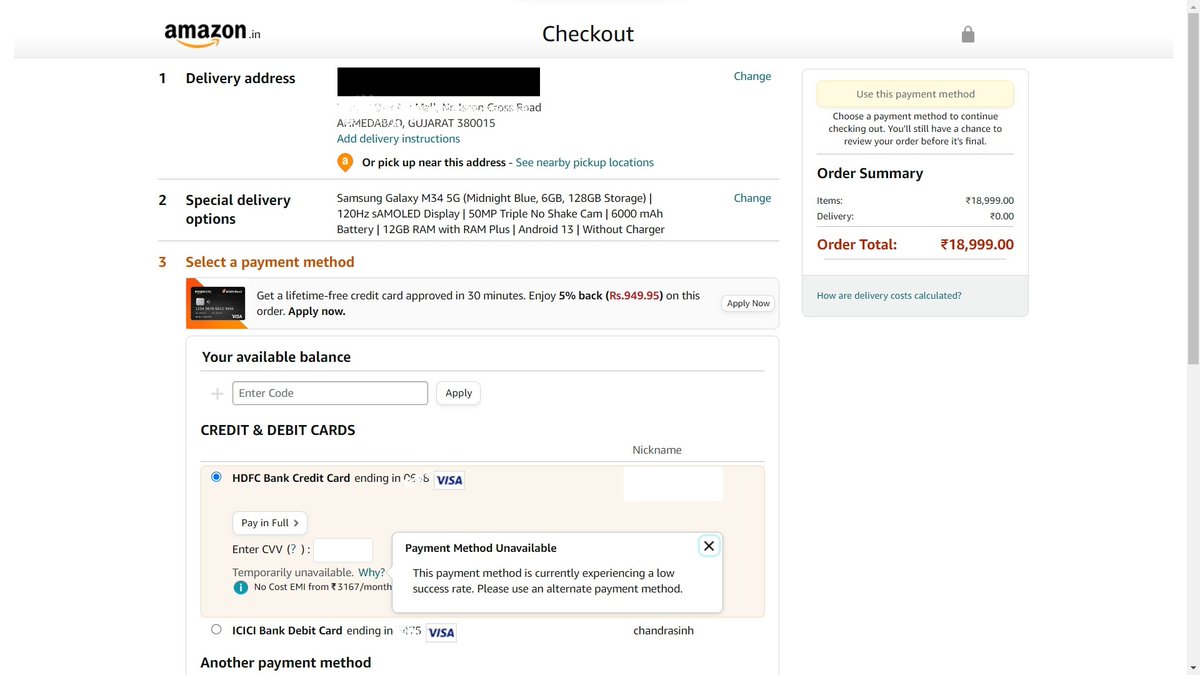The height and width of the screenshot is (675, 1200).
Task: Click the Visa logo on ICICI debit card row
Action: coord(441,632)
